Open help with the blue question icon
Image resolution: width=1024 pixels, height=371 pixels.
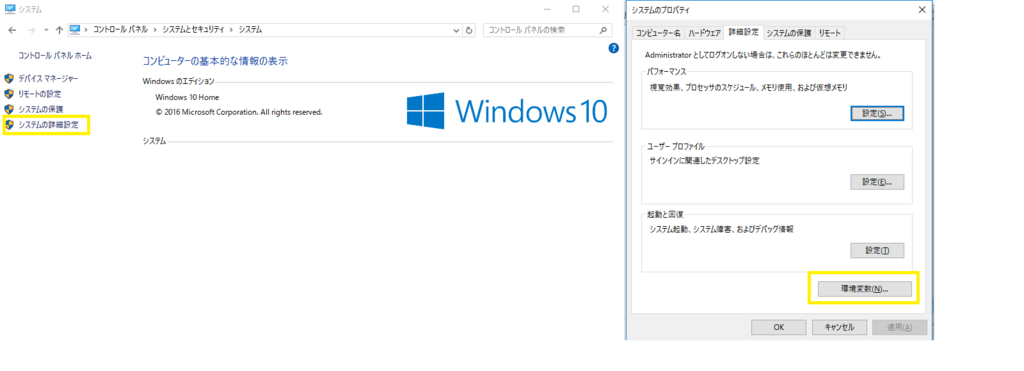coord(613,48)
